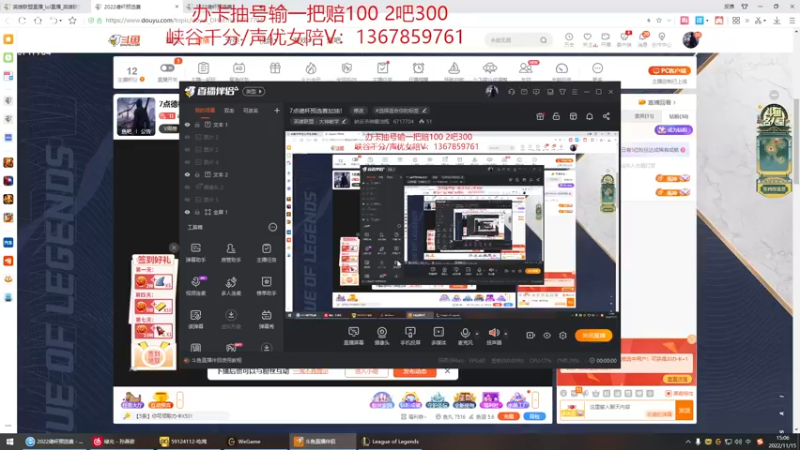Edit the 英雄联盟 category selector
The image size is (800, 450).
[x=319, y=121]
